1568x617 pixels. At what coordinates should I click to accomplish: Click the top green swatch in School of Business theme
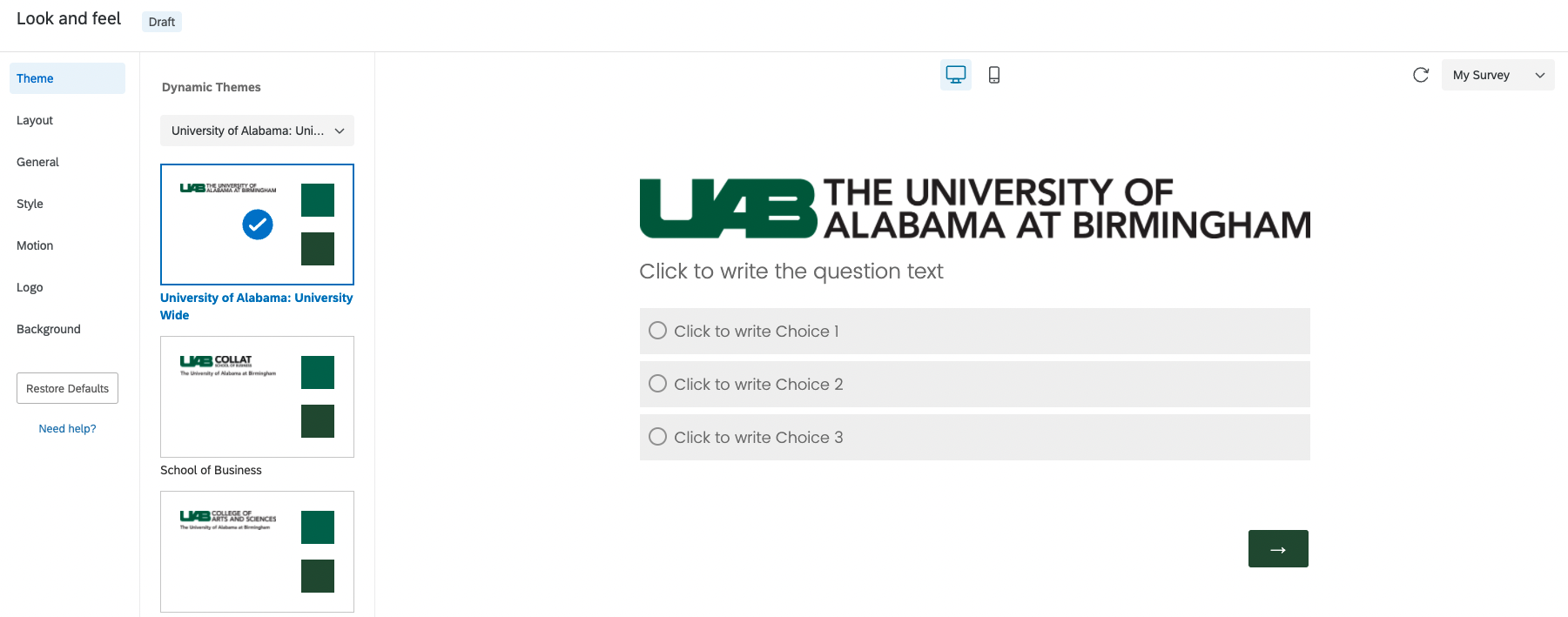[x=318, y=372]
